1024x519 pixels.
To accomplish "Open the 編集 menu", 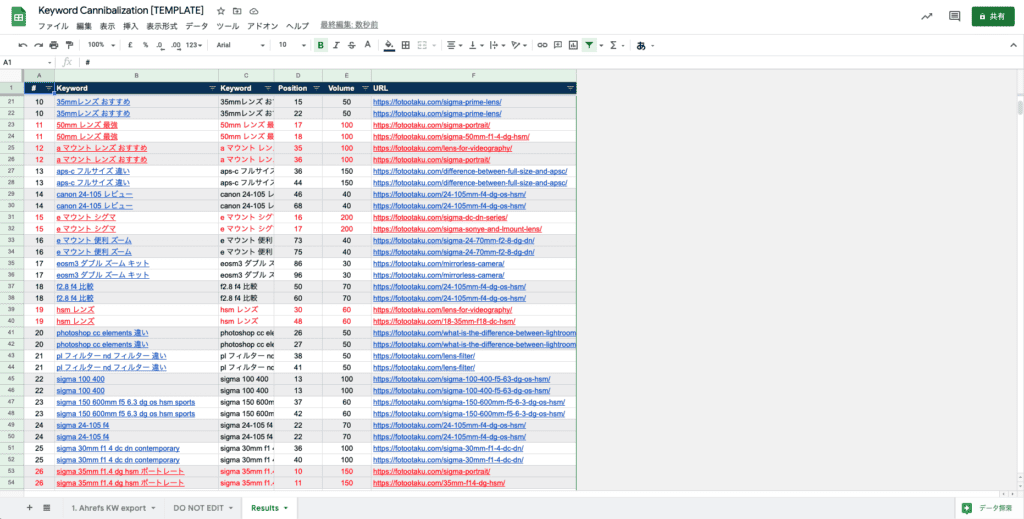I will [84, 25].
